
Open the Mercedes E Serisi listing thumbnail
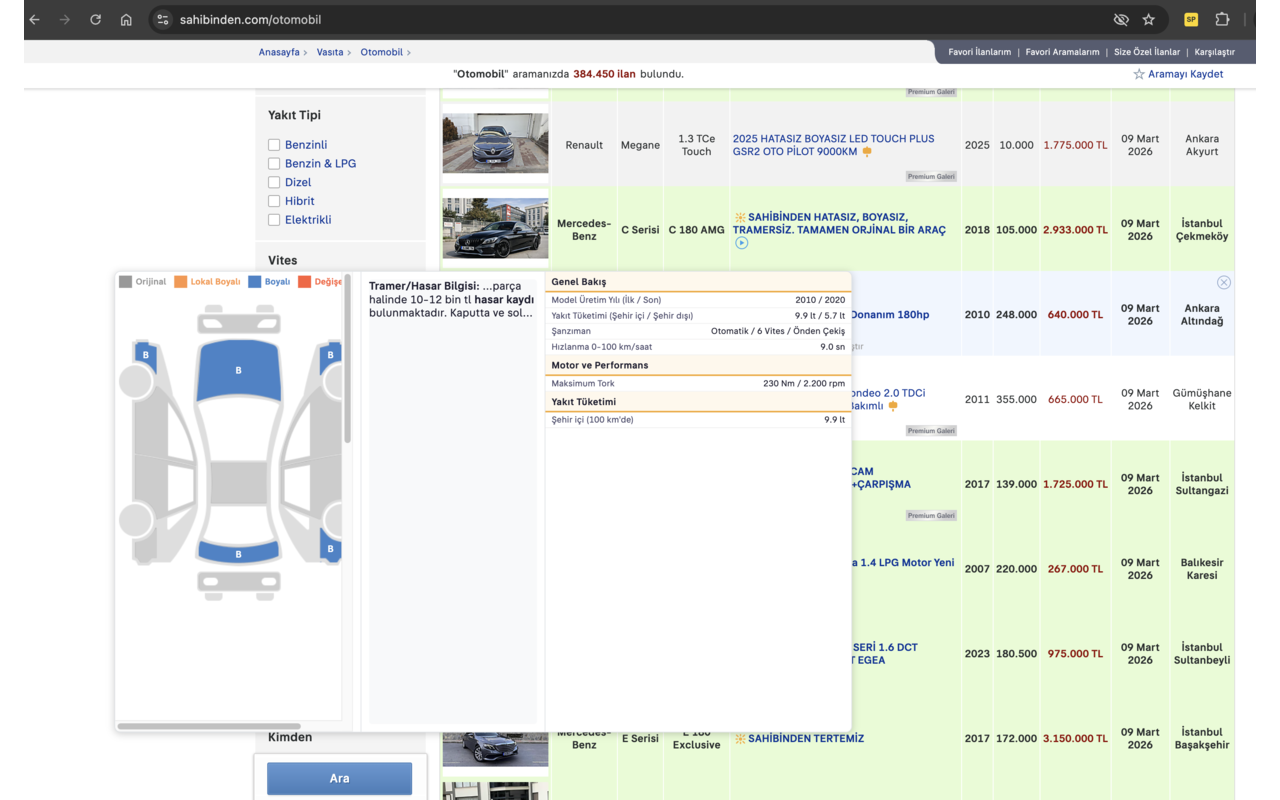(495, 749)
